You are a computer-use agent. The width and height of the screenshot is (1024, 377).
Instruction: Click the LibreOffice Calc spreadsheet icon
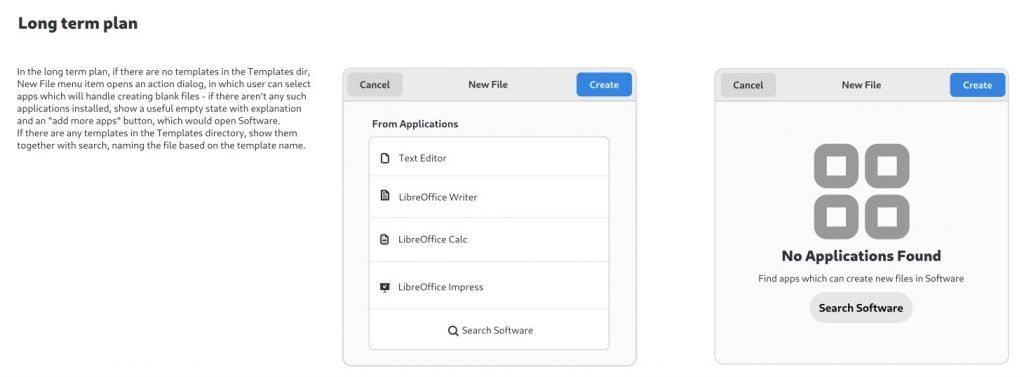point(385,239)
